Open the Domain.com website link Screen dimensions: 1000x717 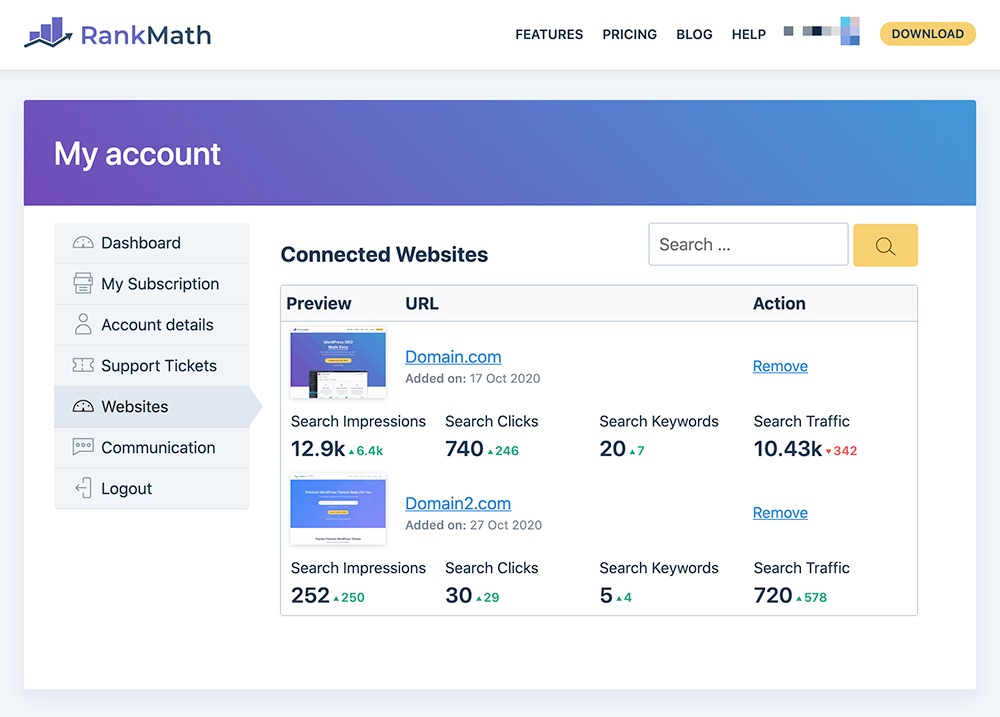(x=452, y=356)
